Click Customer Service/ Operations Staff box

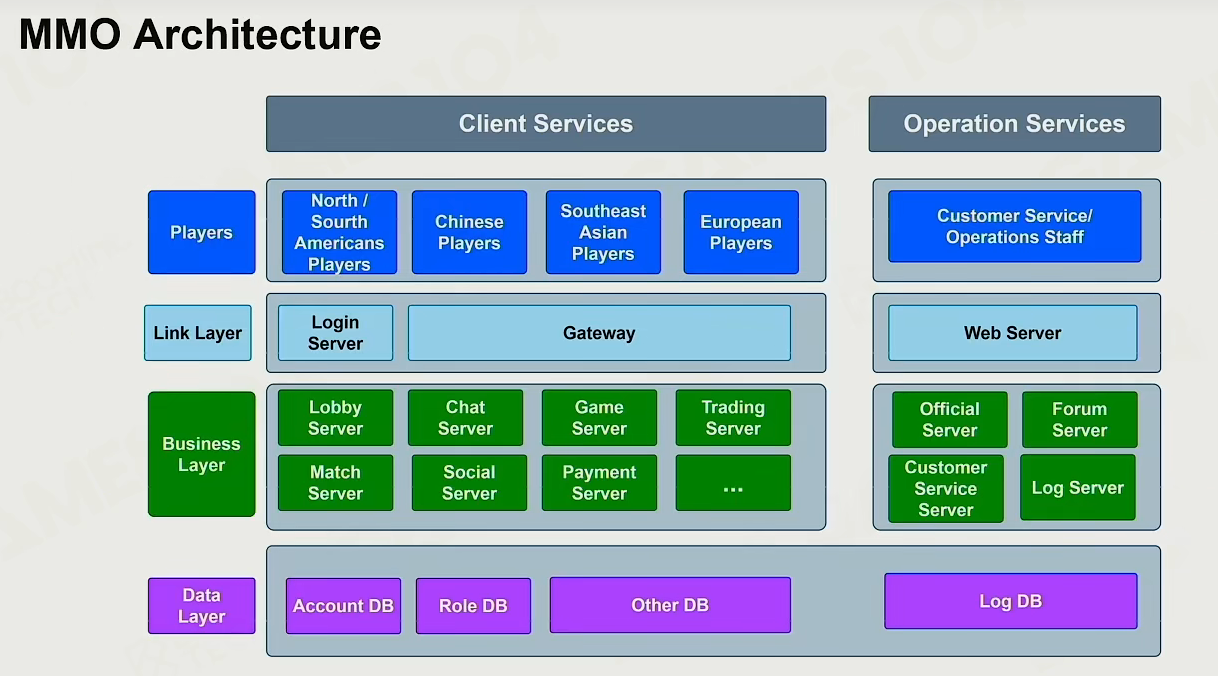(1015, 226)
